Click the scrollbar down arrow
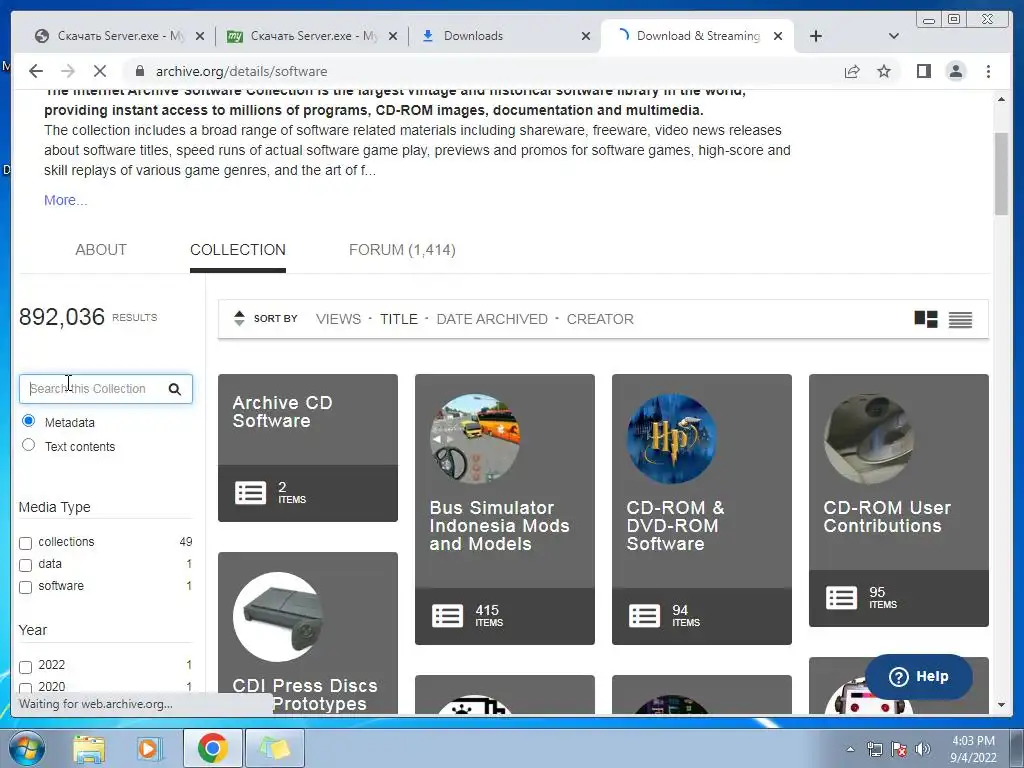Screen dimensions: 1024x768 [x=1001, y=705]
